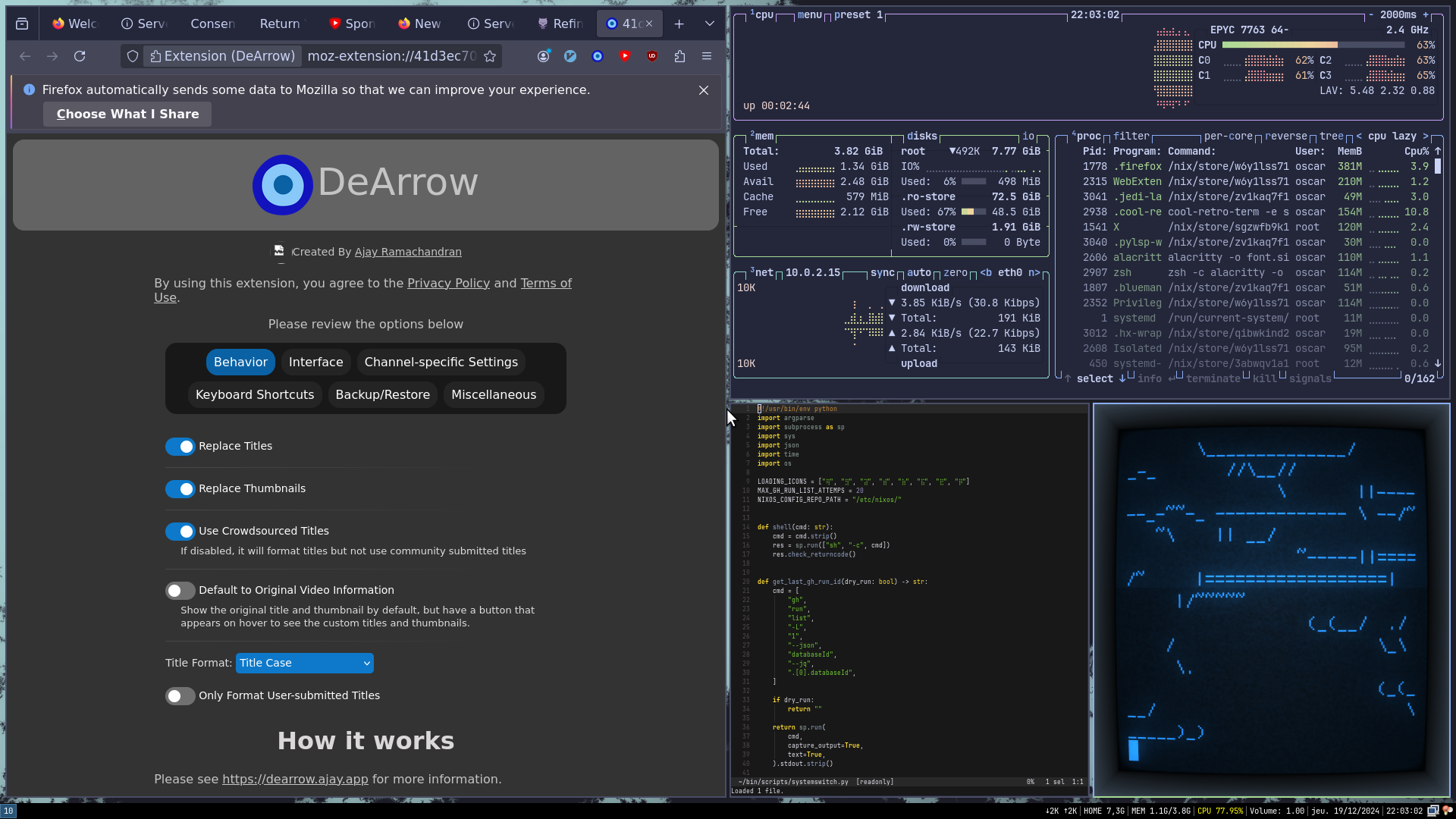The image size is (1456, 819).
Task: Click the uBlock Origin toolbar icon
Action: 652,56
